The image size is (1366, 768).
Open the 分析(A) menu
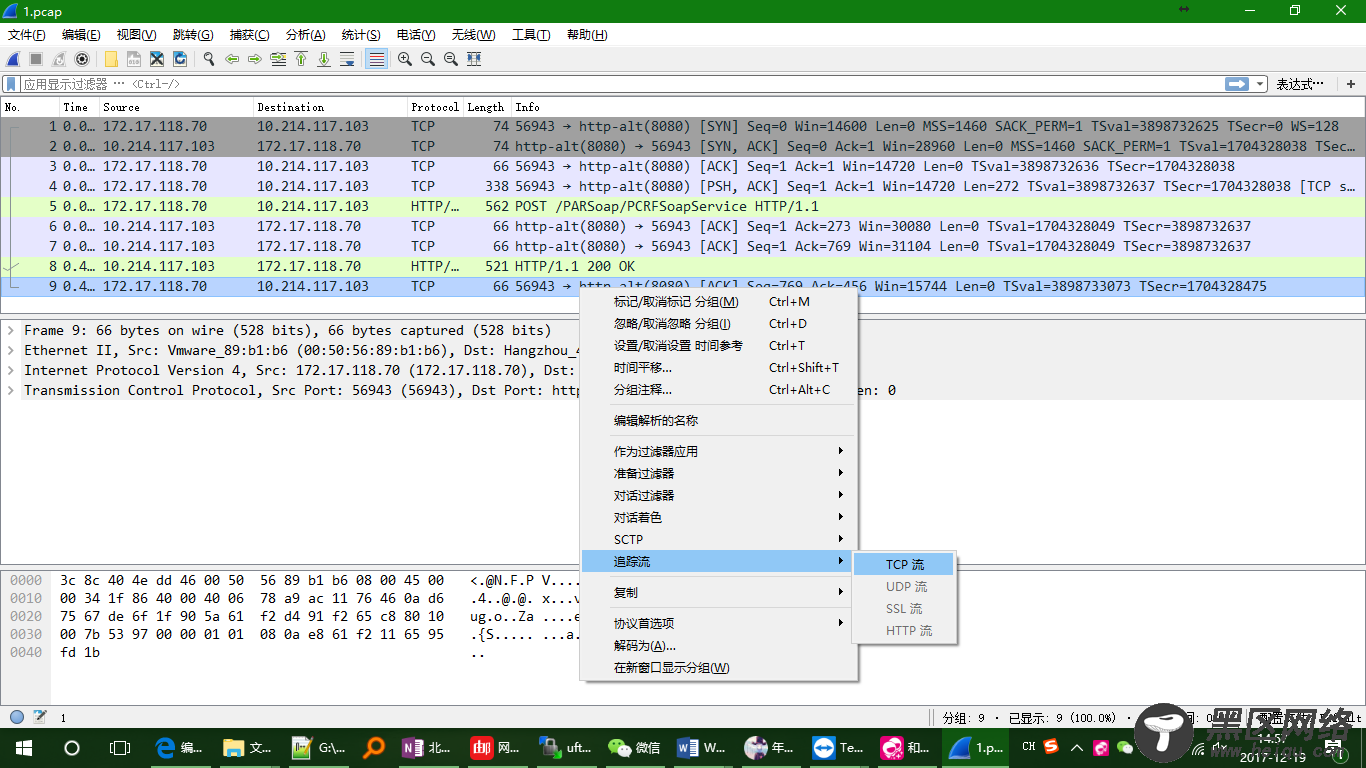306,35
